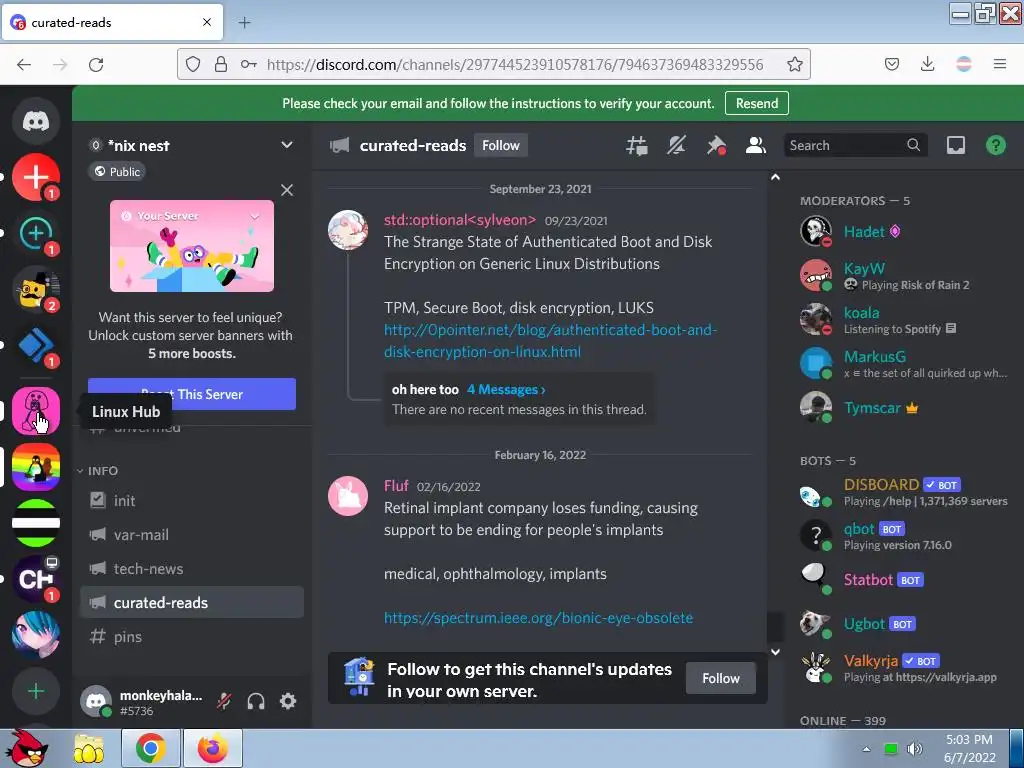Open member KayW in member list
1024x768 pixels.
[x=904, y=275]
